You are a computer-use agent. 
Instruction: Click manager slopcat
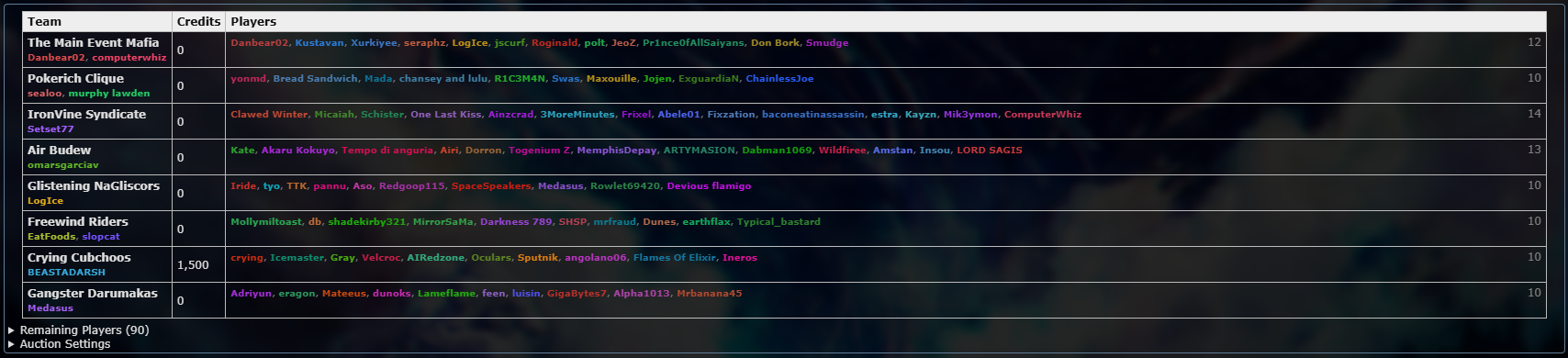click(x=101, y=237)
